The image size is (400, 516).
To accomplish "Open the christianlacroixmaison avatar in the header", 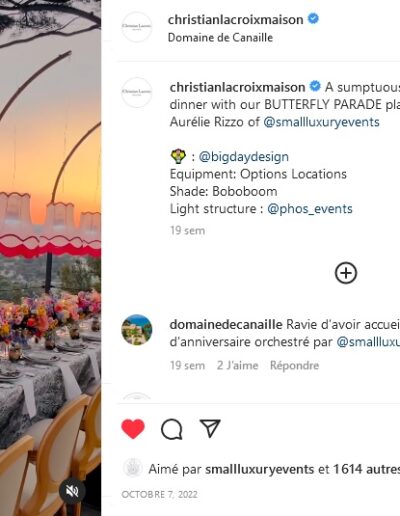I will point(137,27).
